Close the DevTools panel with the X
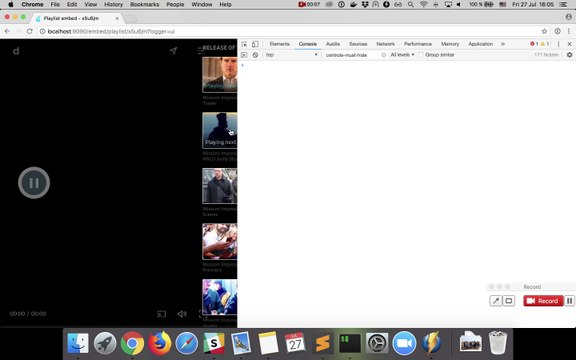576x360 pixels. [x=569, y=44]
